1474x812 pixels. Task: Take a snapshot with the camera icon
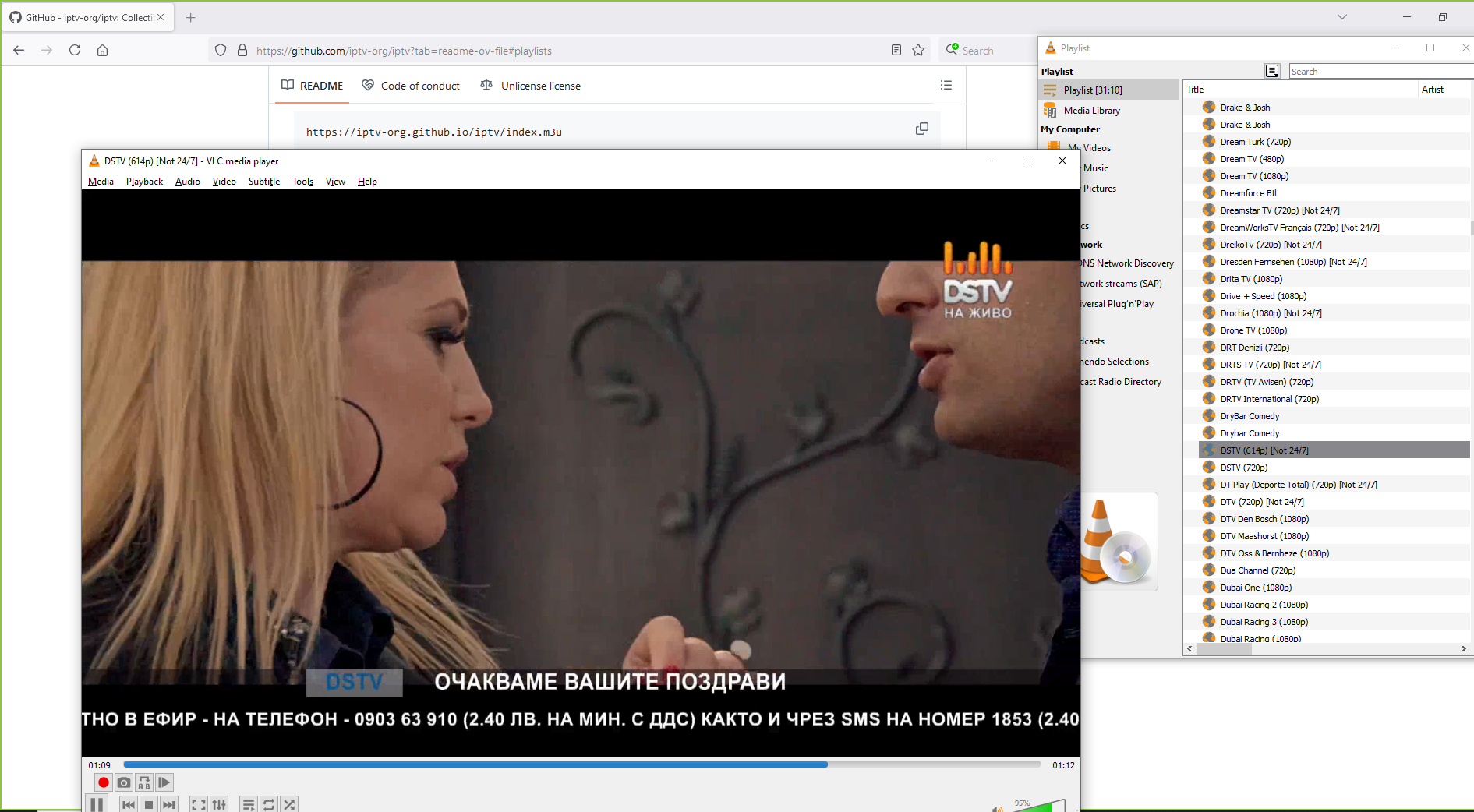pyautogui.click(x=124, y=782)
